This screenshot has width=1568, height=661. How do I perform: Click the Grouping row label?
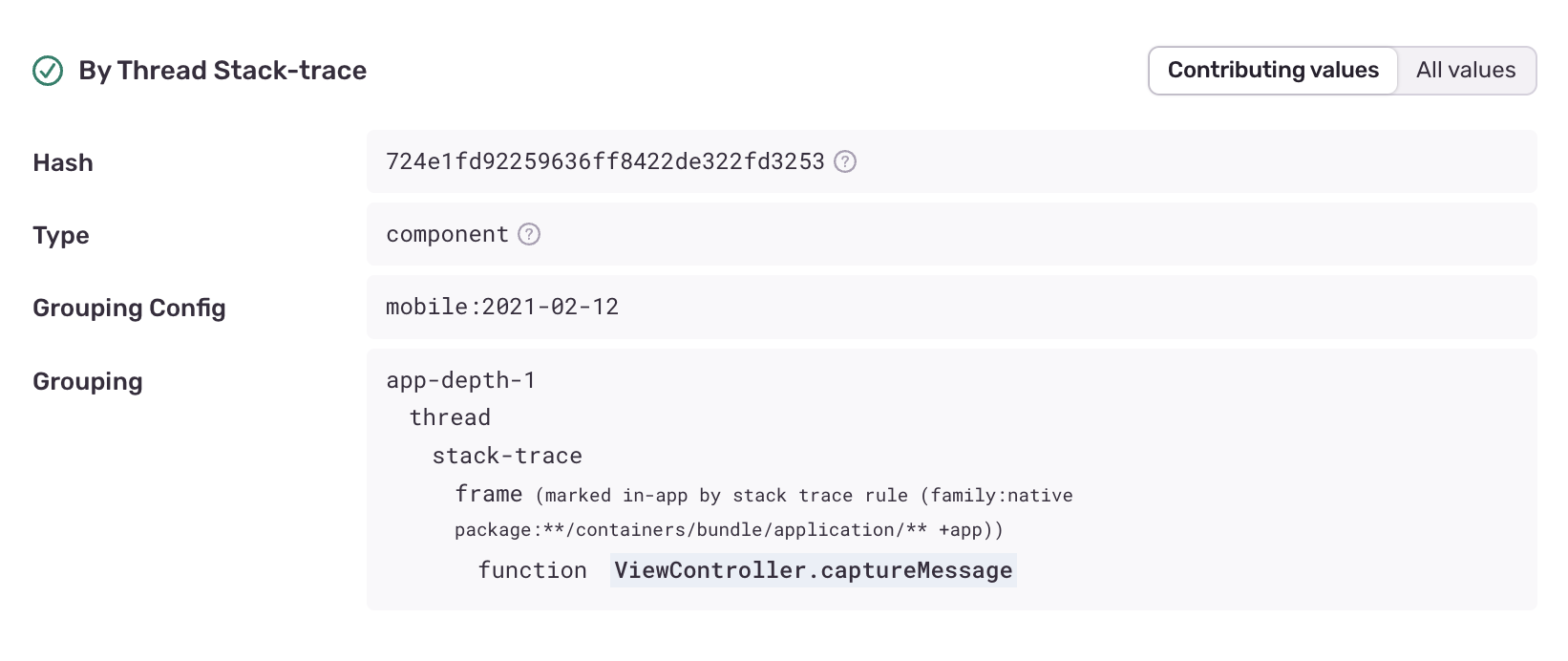coord(87,381)
